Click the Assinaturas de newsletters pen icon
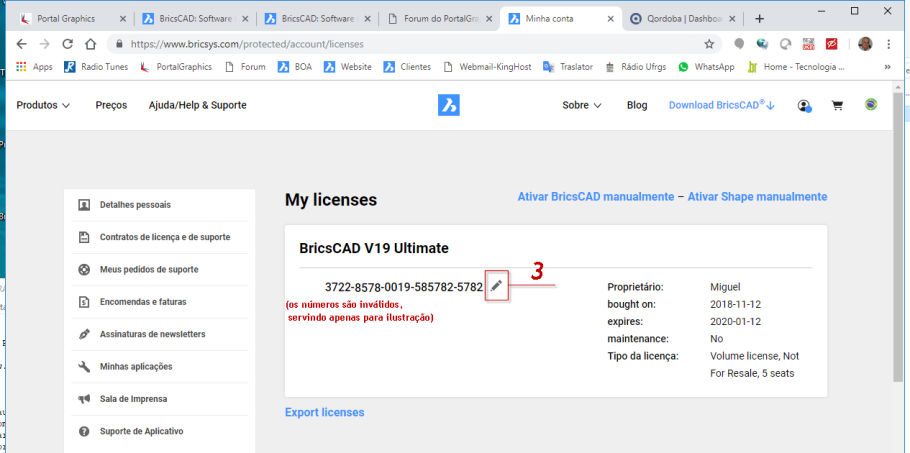Image resolution: width=910 pixels, height=453 pixels. click(84, 334)
